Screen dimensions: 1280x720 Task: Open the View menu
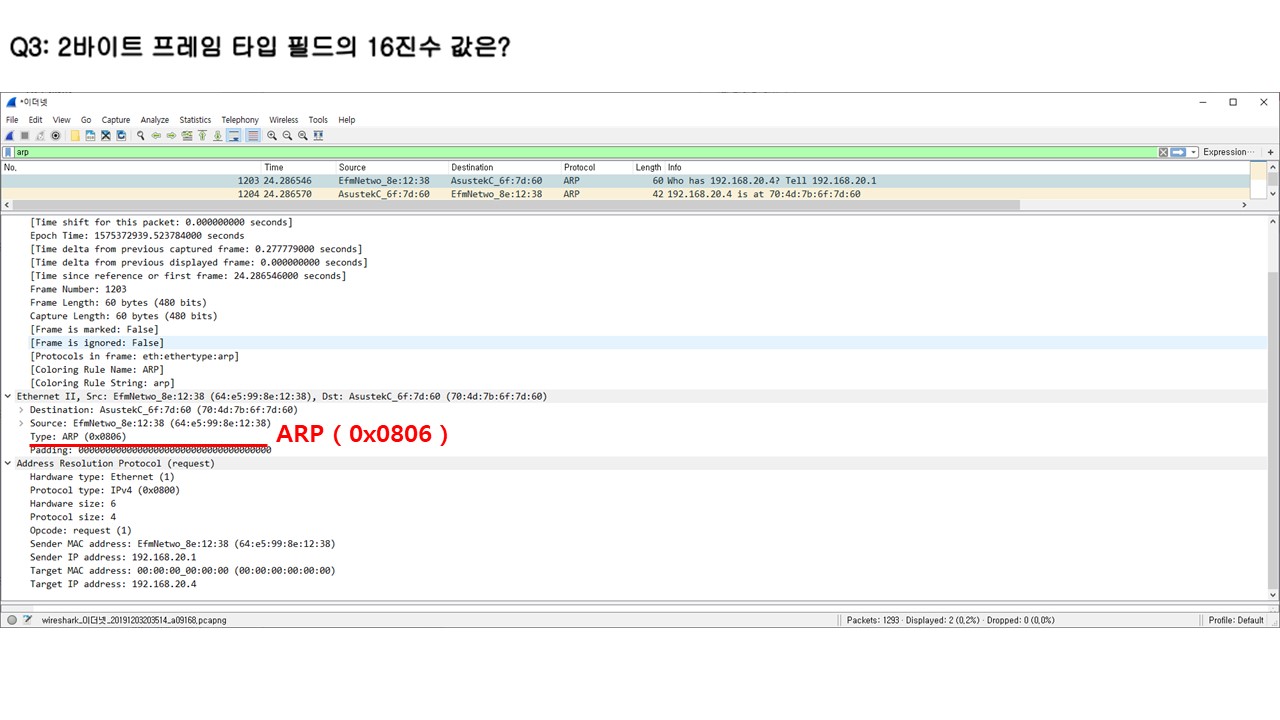click(x=61, y=120)
